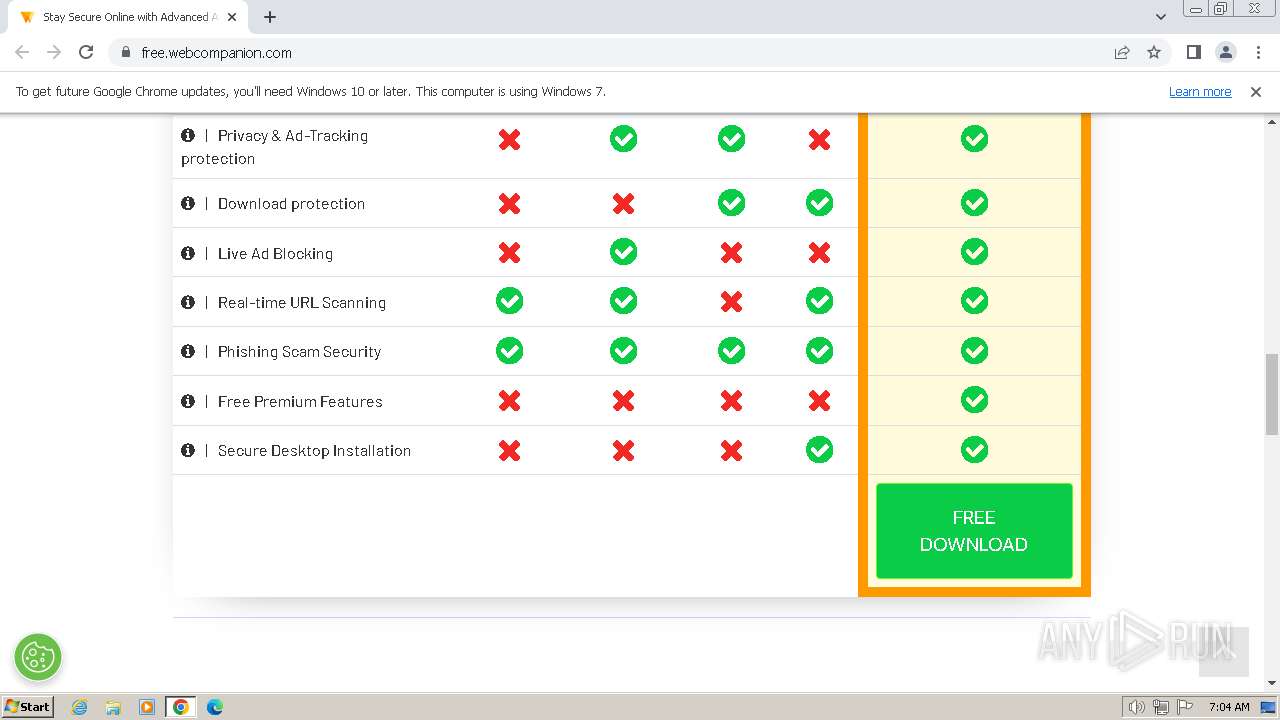Open the Chrome profile avatar
This screenshot has width=1280, height=720.
point(1225,52)
